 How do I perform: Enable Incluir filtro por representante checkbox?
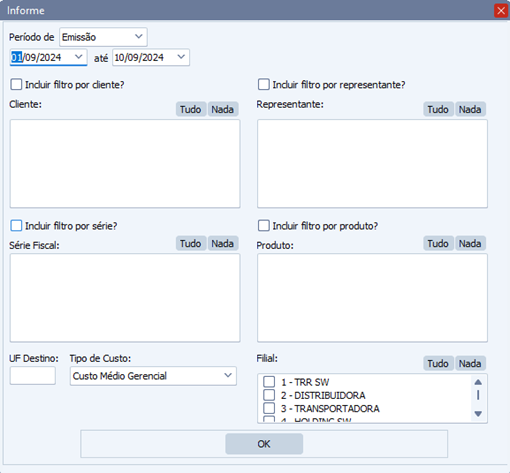click(263, 85)
